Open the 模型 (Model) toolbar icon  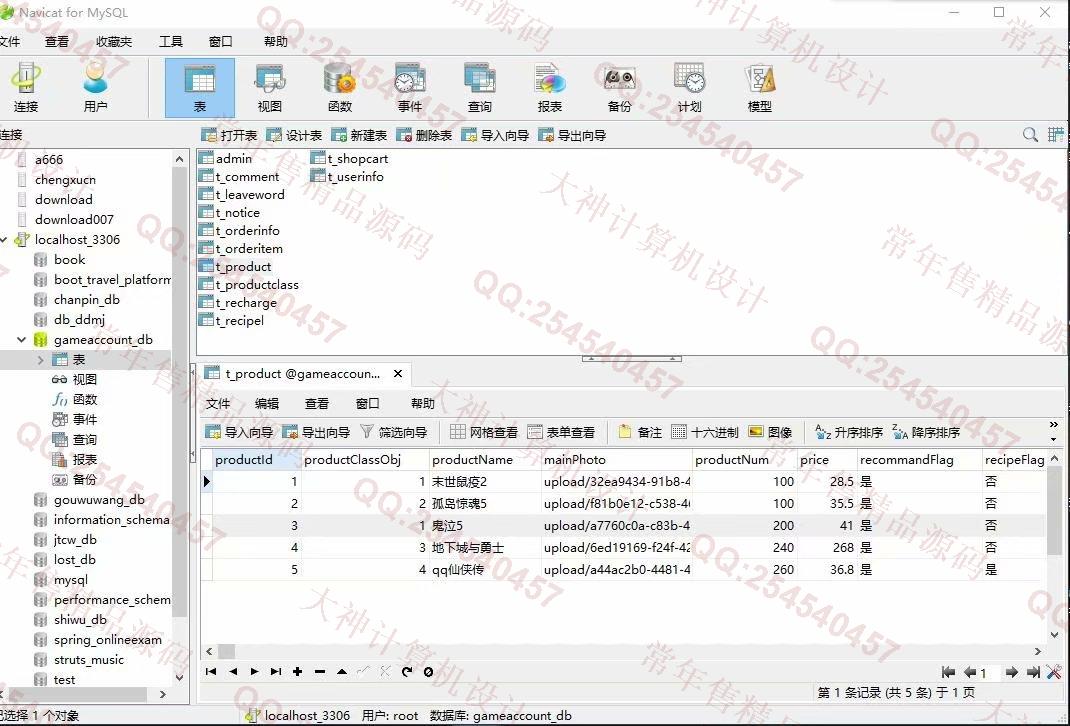click(759, 87)
